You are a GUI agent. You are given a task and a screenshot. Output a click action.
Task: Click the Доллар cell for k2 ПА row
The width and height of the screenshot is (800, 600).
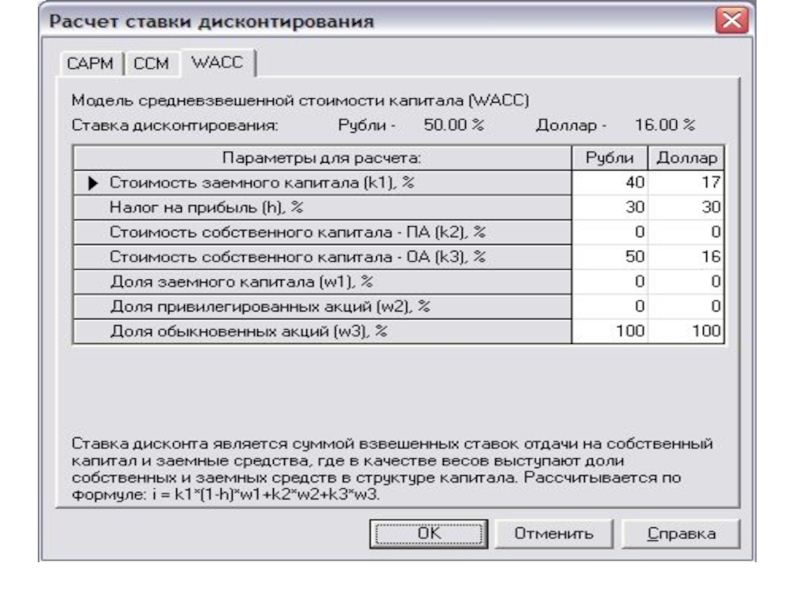coord(686,232)
